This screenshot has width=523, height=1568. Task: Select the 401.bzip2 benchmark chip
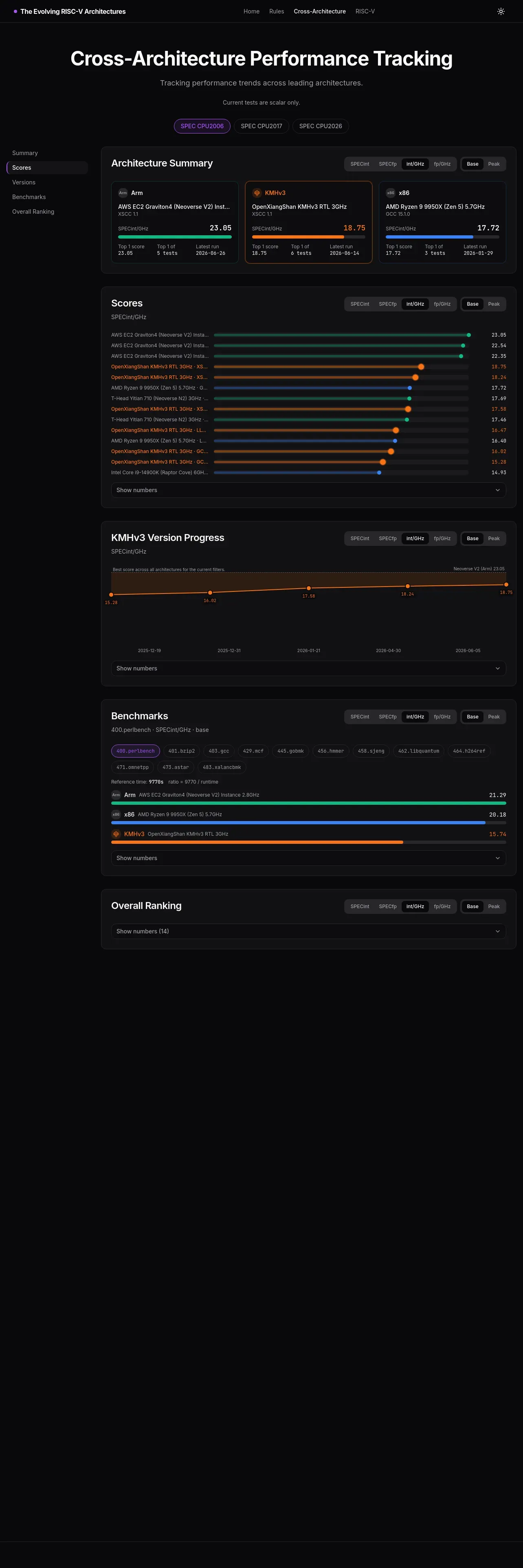(181, 751)
